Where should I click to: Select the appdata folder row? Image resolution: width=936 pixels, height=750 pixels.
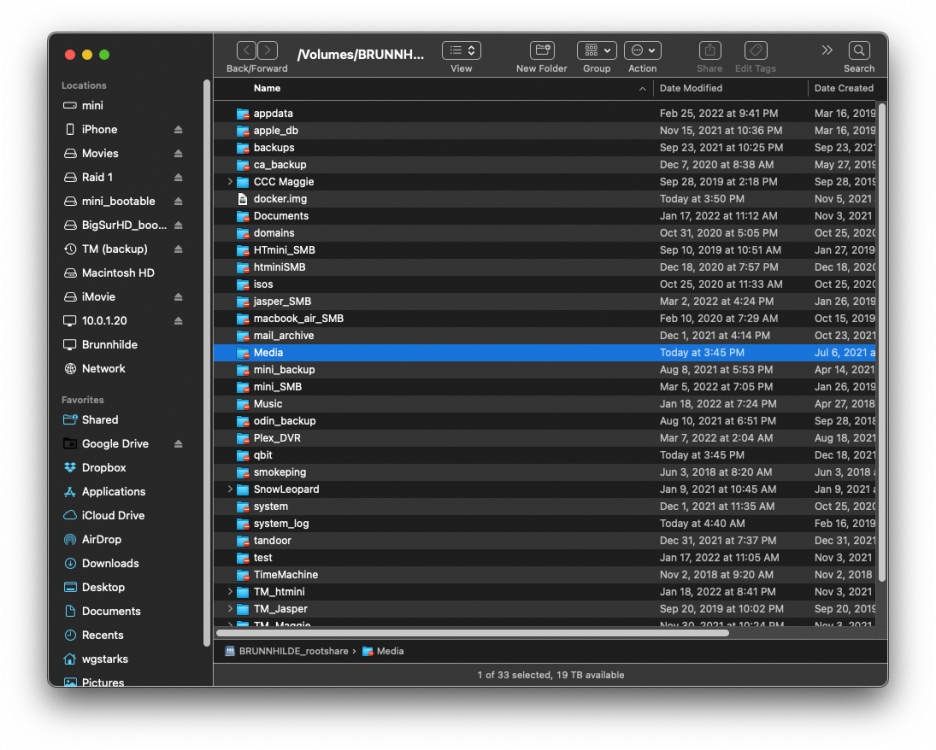pos(544,113)
